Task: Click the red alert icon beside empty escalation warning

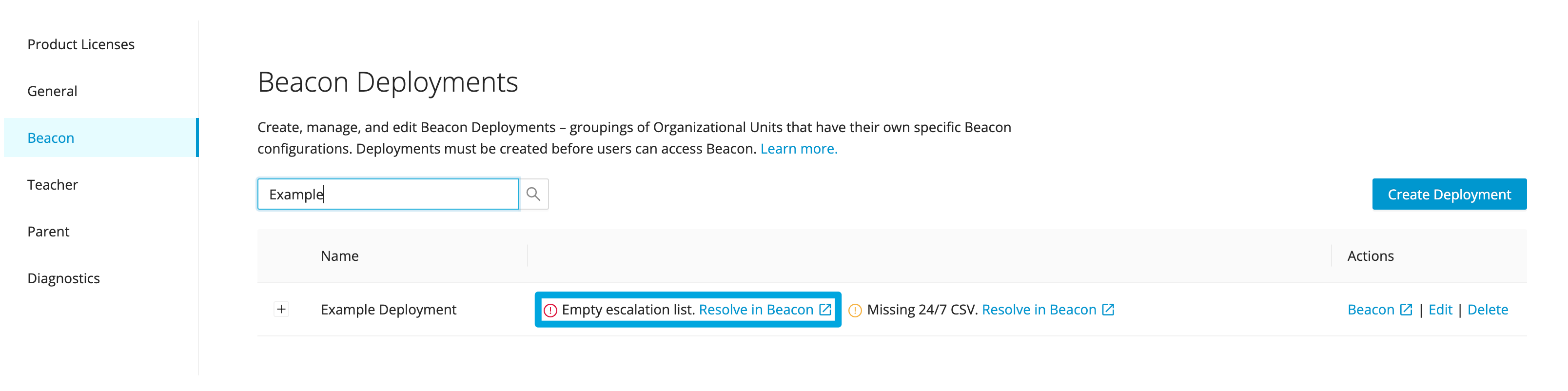Action: point(551,310)
